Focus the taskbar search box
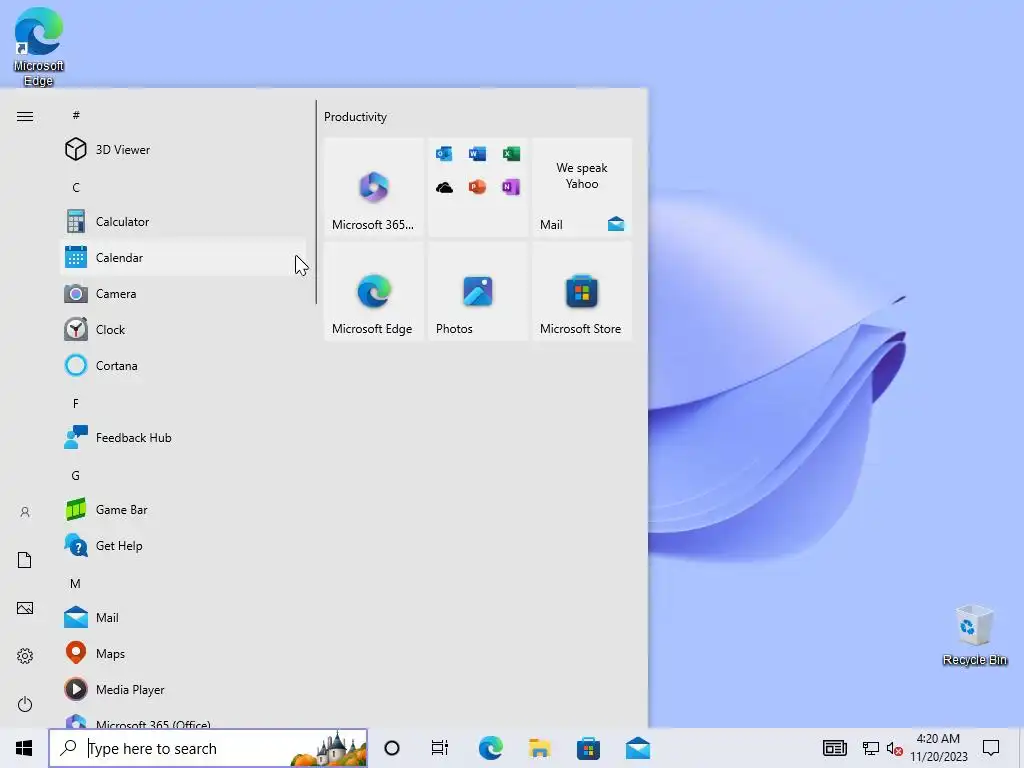Screen dimensions: 1024x768 208,748
